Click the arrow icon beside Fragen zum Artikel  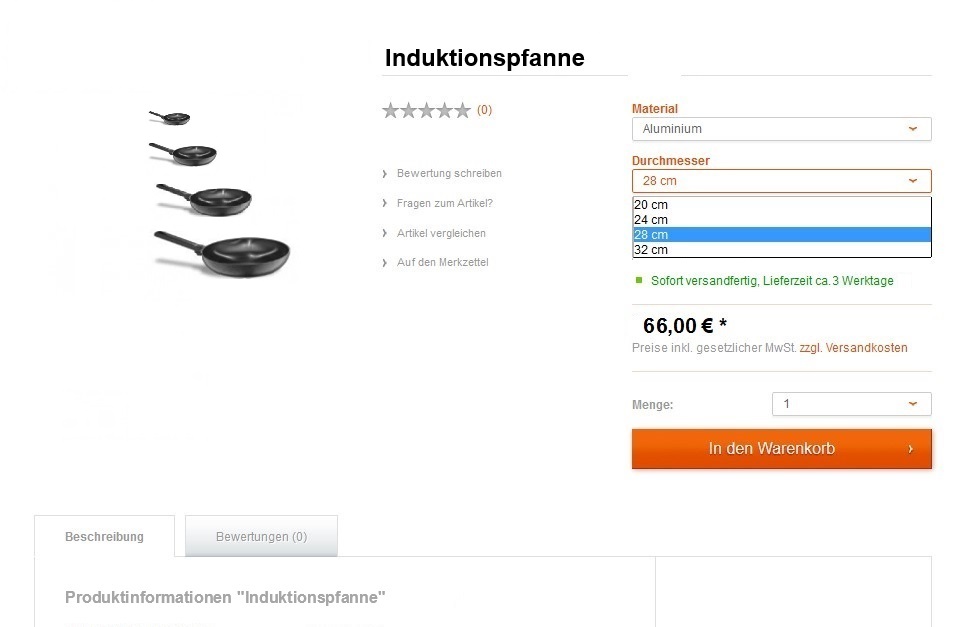(384, 204)
